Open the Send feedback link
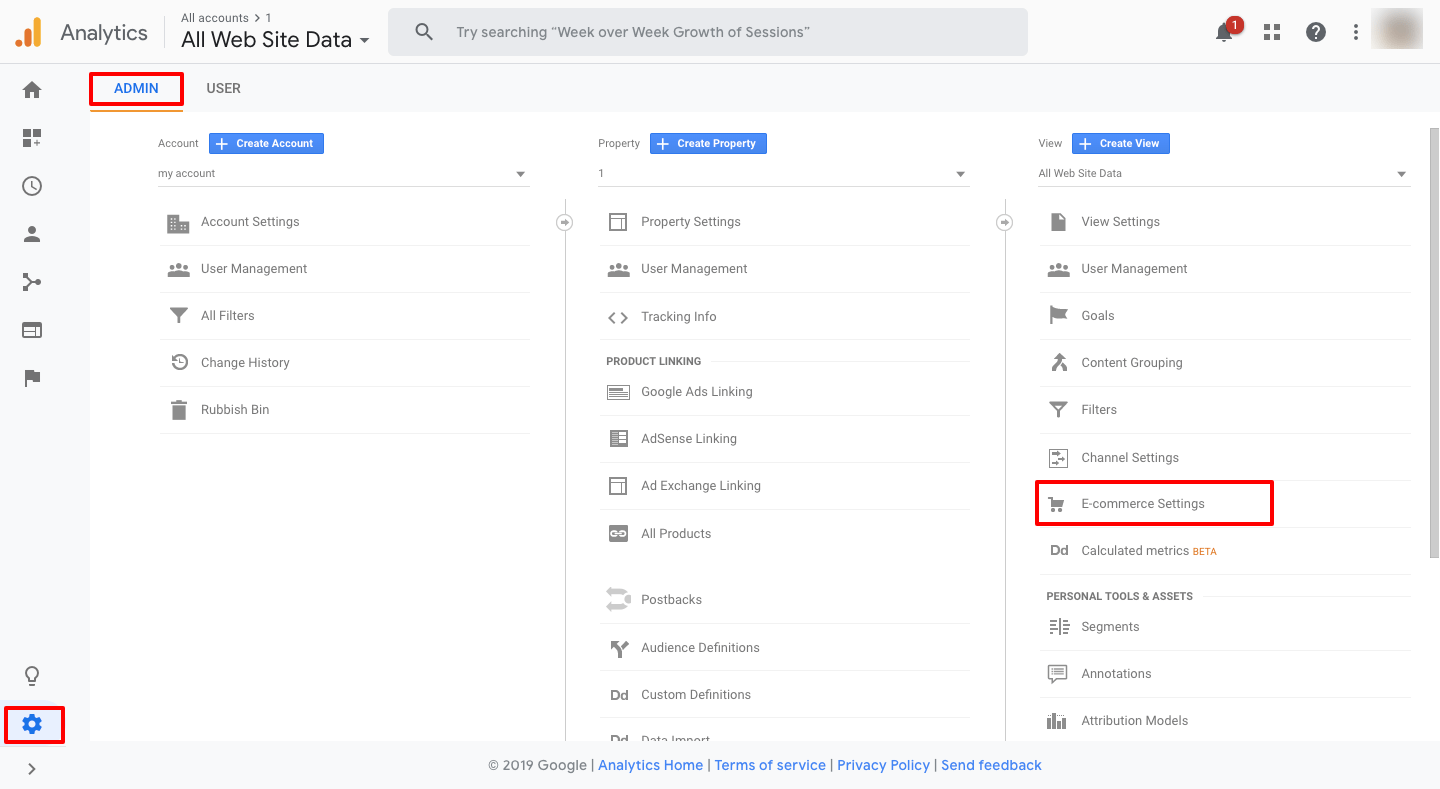 (x=991, y=765)
